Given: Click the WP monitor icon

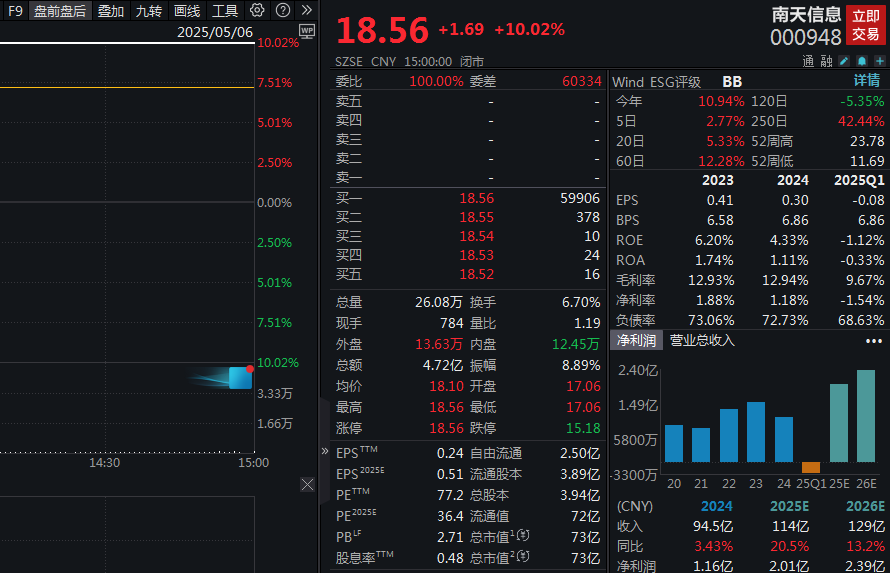Looking at the screenshot, I should pos(307,31).
